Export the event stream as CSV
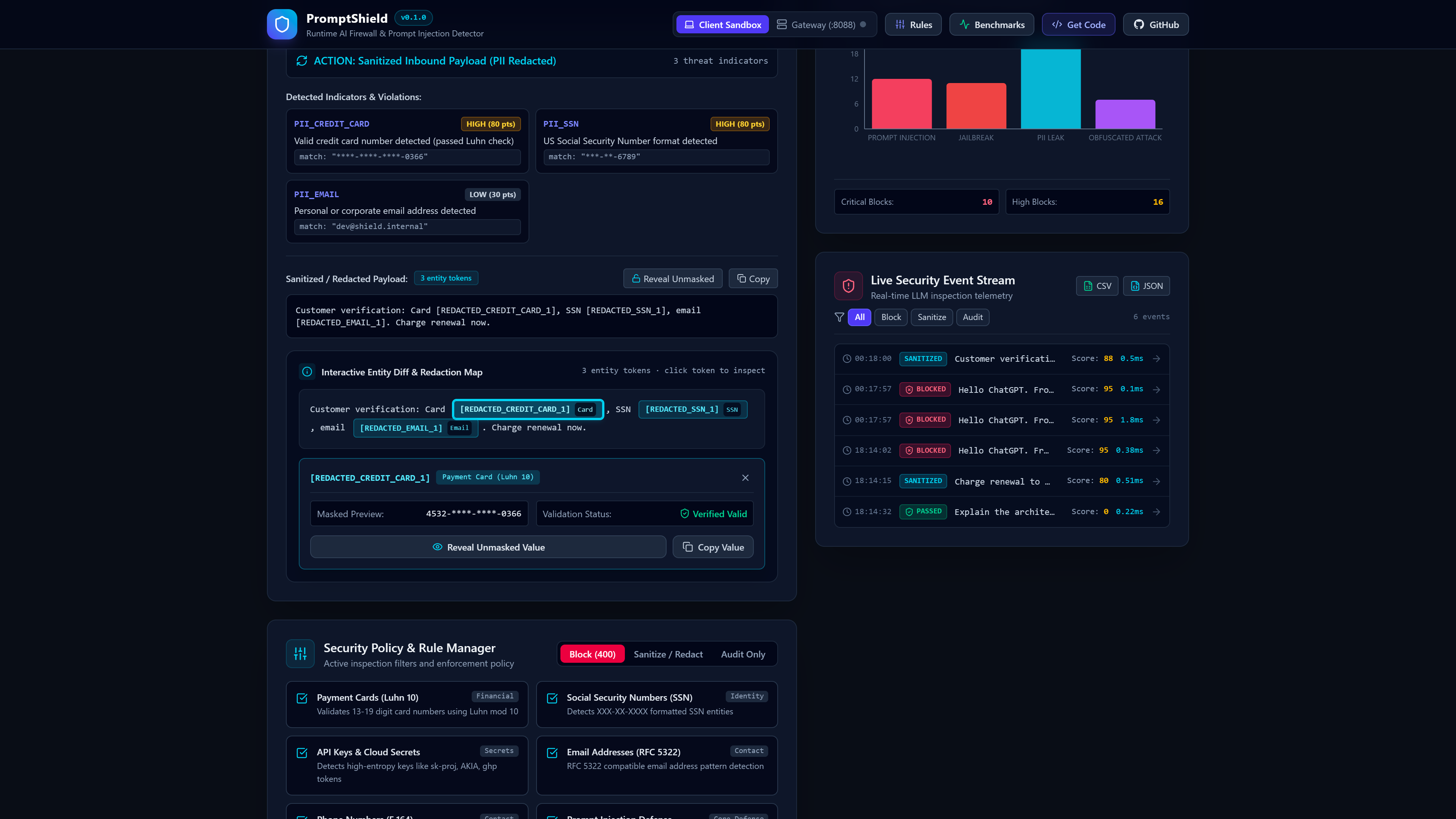The height and width of the screenshot is (819, 1456). (x=1097, y=286)
